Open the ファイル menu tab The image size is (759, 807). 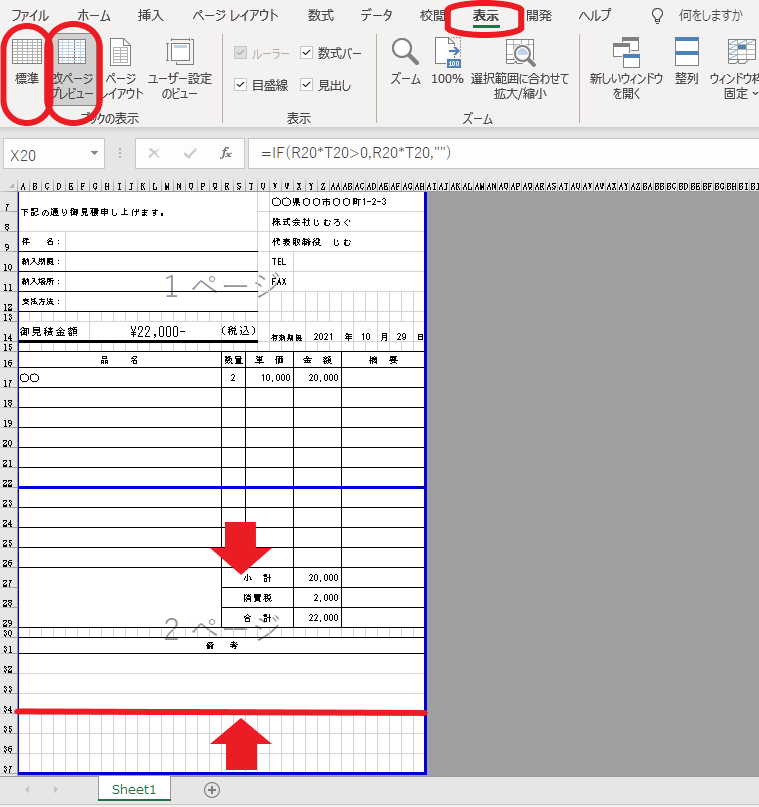[x=30, y=16]
